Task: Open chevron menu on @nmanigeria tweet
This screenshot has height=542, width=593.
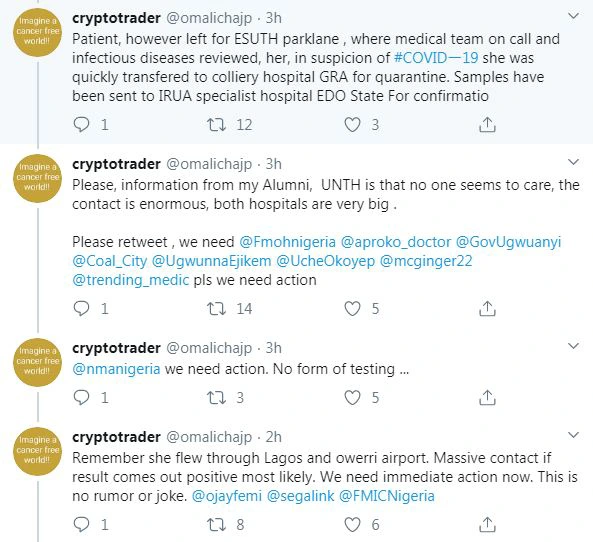Action: coord(574,346)
